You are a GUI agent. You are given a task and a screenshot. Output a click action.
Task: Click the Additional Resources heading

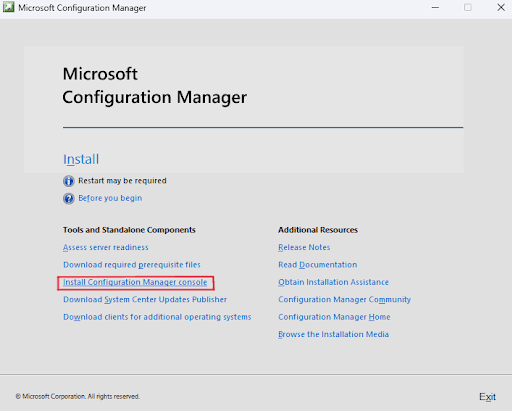pos(318,230)
